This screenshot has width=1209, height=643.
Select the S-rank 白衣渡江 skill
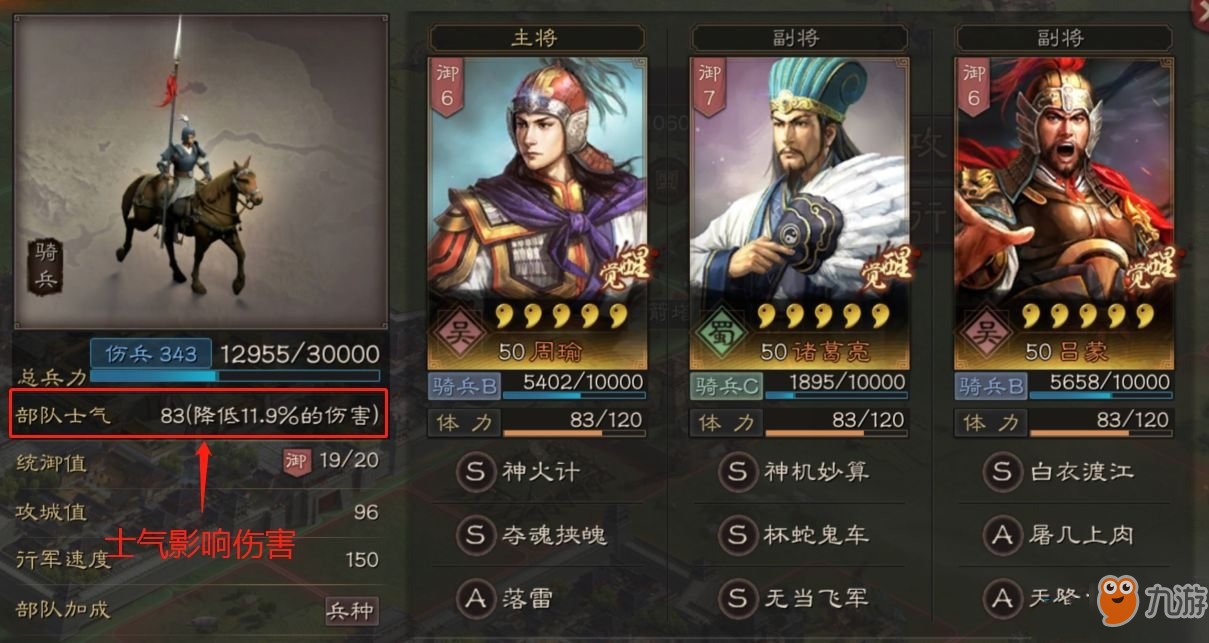[x=1059, y=471]
